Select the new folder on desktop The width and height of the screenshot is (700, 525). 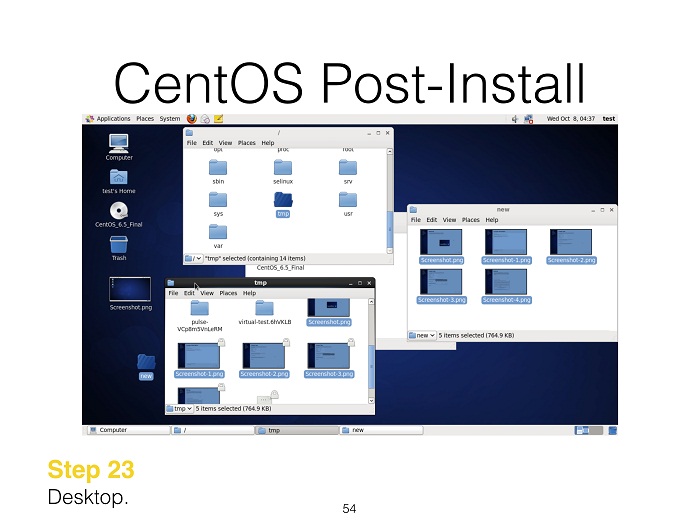pyautogui.click(x=146, y=367)
